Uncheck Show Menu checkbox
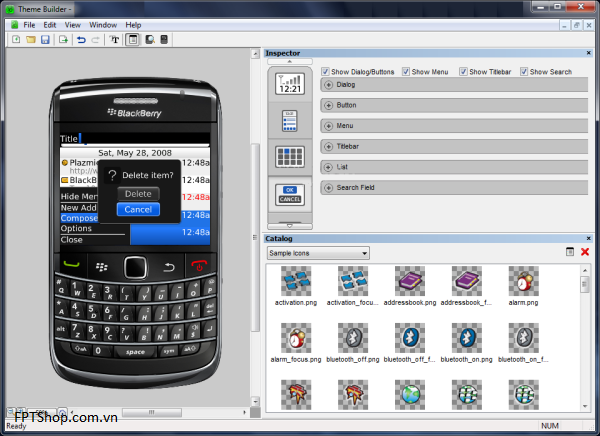 point(406,72)
